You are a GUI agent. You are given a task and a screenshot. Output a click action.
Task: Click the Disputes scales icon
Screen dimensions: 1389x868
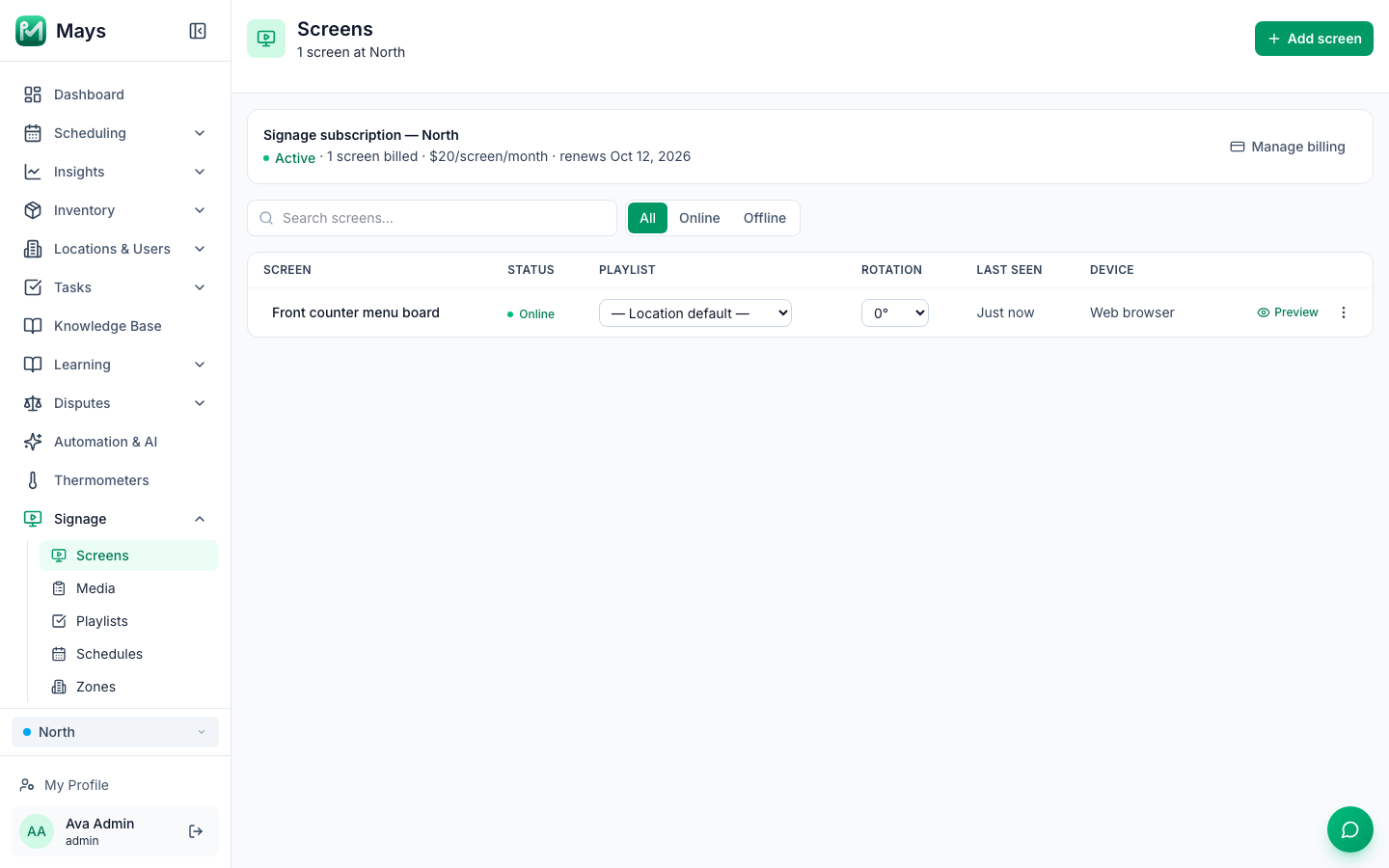tap(33, 403)
